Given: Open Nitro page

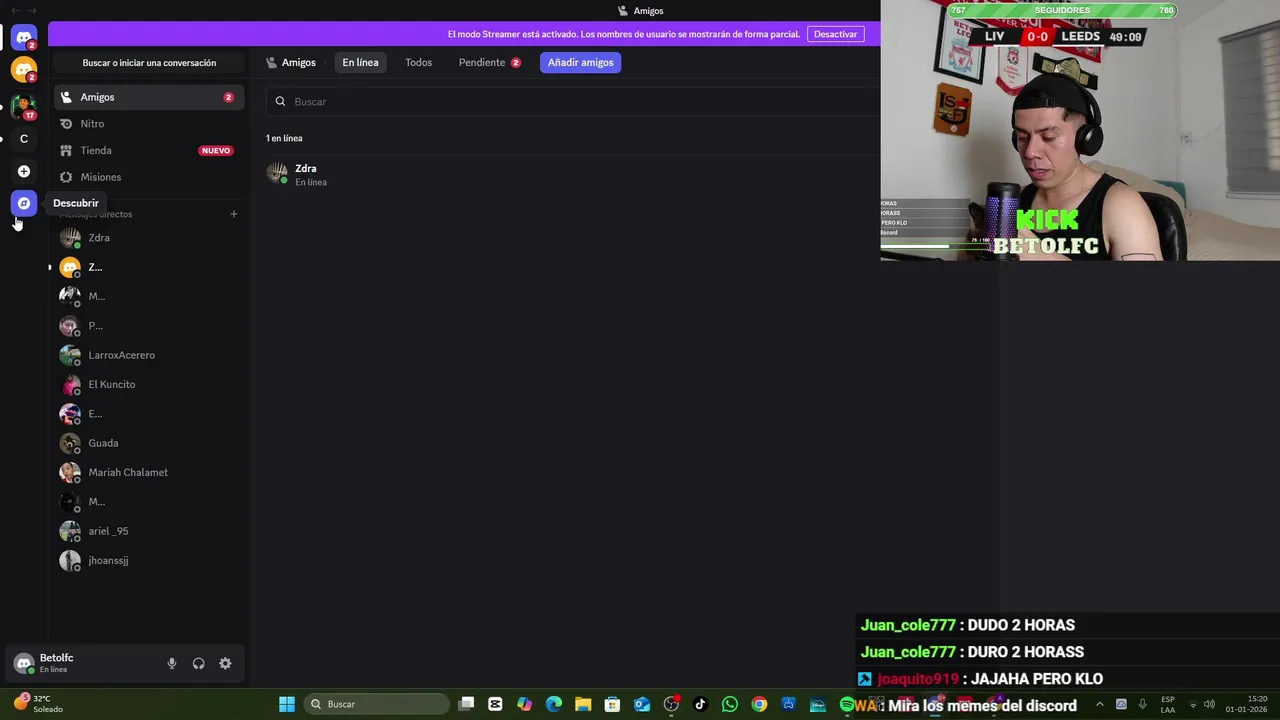Looking at the screenshot, I should 148,124.
